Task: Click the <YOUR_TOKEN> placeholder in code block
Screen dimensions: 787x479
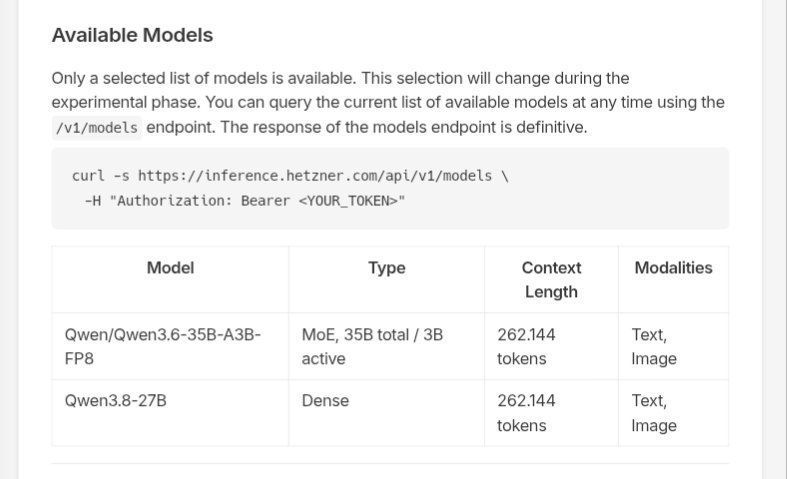Action: [x=348, y=201]
